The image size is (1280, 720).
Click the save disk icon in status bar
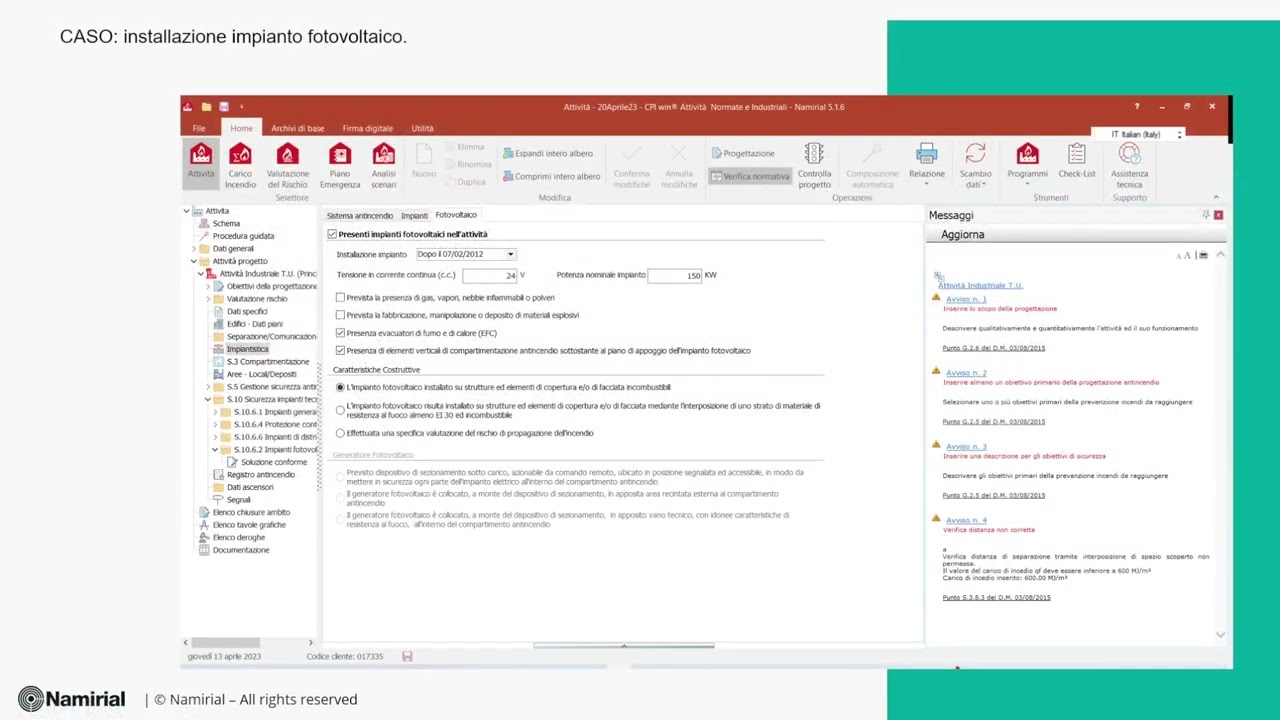407,656
